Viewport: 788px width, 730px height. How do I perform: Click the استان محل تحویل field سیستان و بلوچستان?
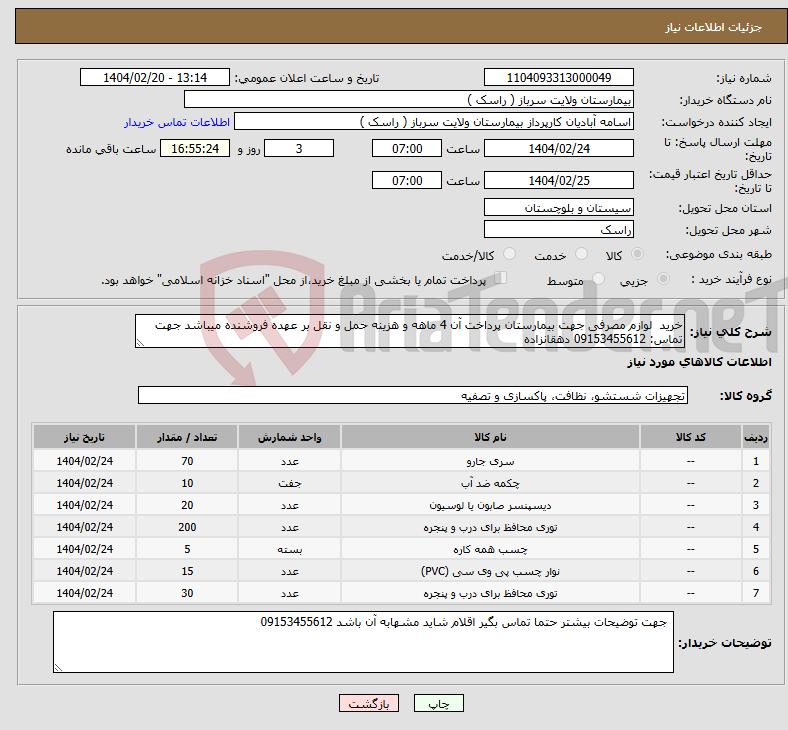tap(558, 207)
